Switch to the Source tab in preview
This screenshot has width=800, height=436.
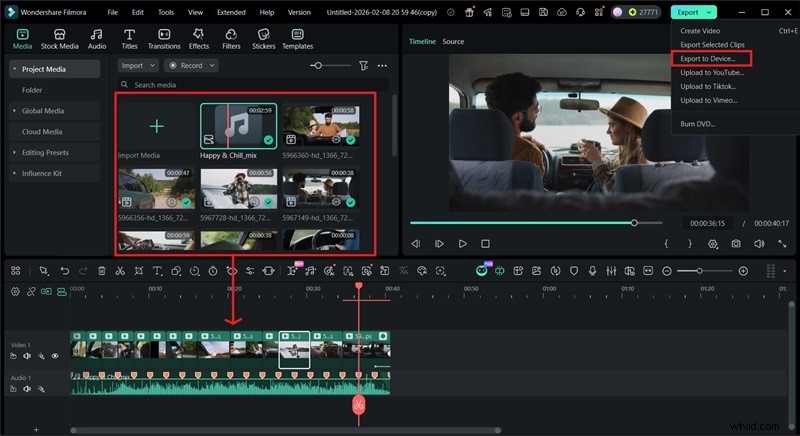pyautogui.click(x=453, y=42)
